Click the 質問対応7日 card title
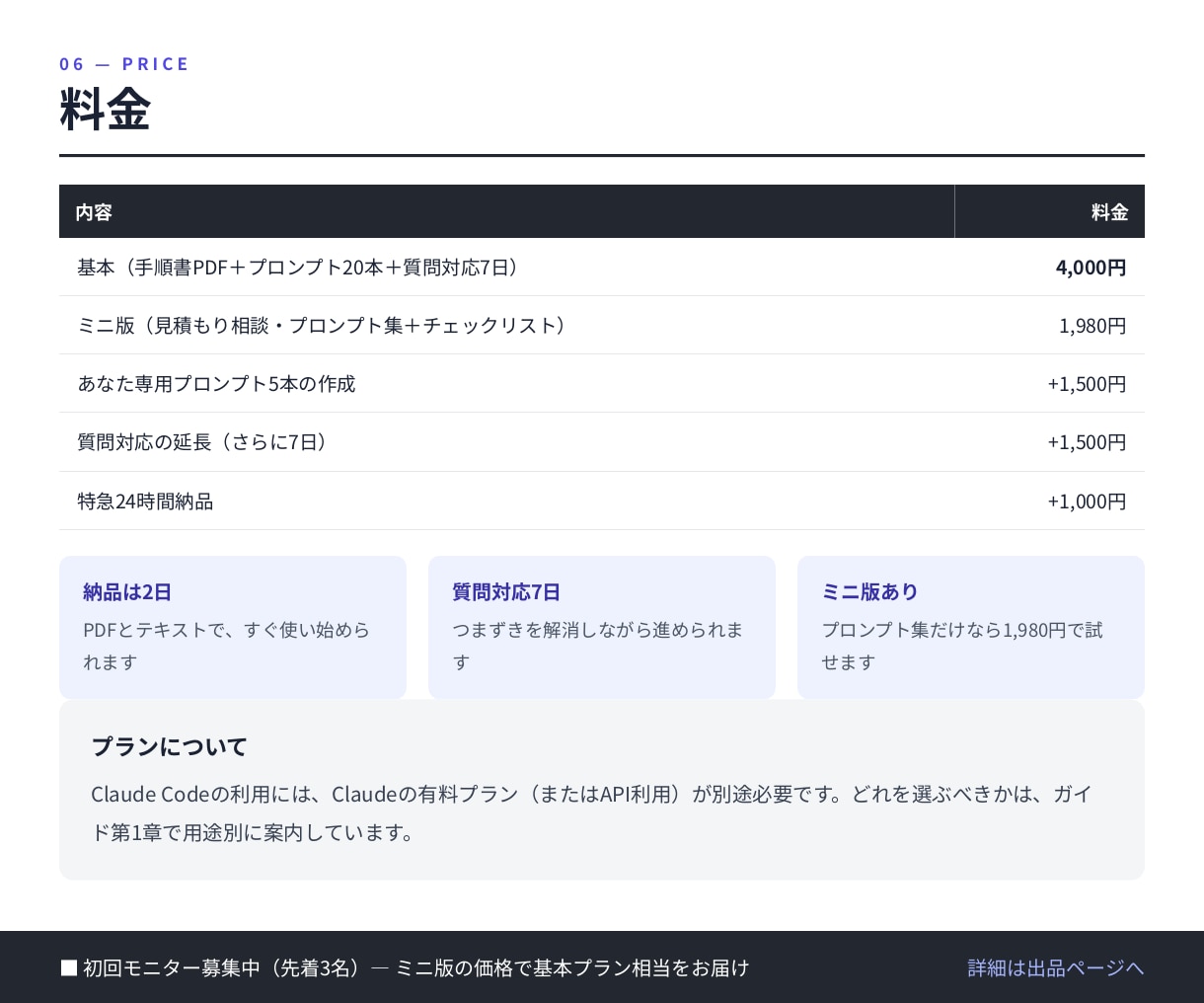The height and width of the screenshot is (1003, 1204). (x=506, y=592)
